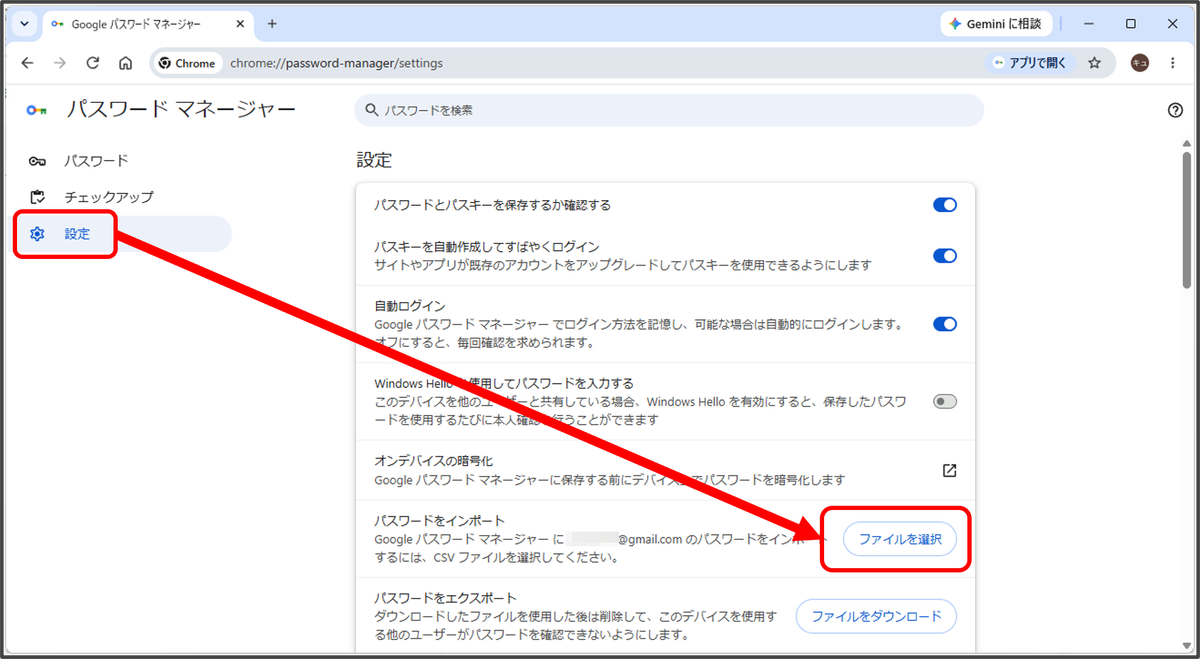The height and width of the screenshot is (659, 1200).
Task: Search in パスワードを検索 field
Action: pos(669,110)
